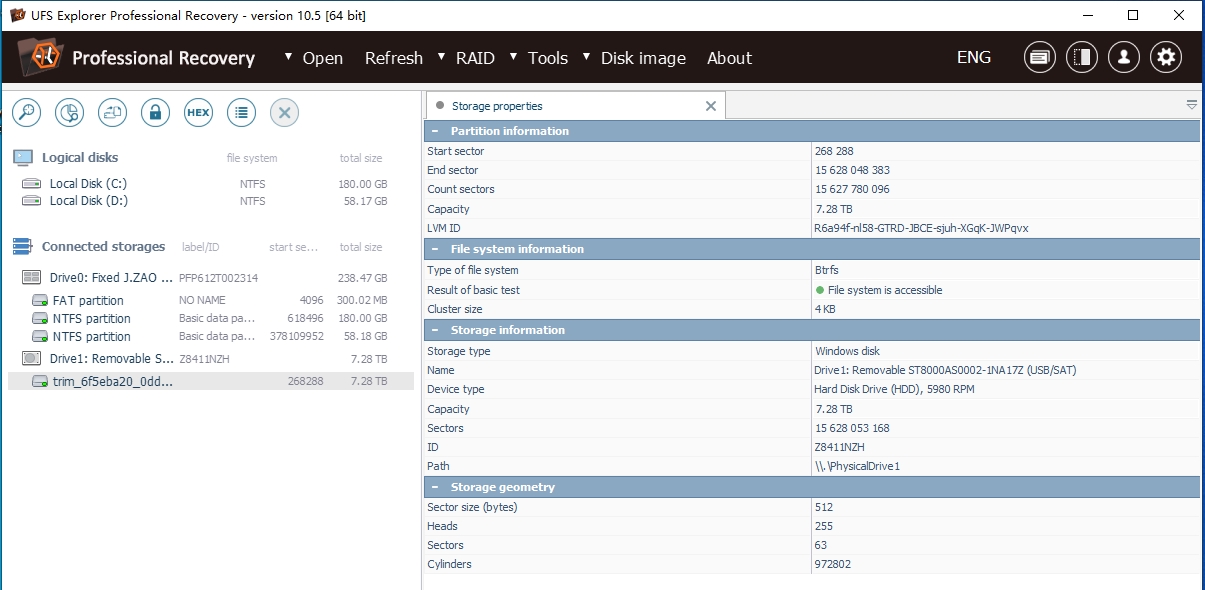Click the path value \\.\PhysicalDrive1

[x=857, y=466]
